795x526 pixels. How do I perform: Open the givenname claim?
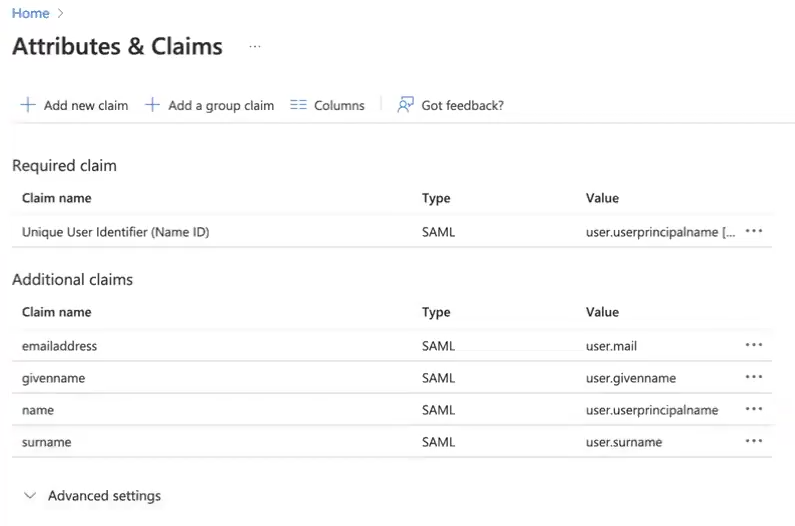coord(53,378)
